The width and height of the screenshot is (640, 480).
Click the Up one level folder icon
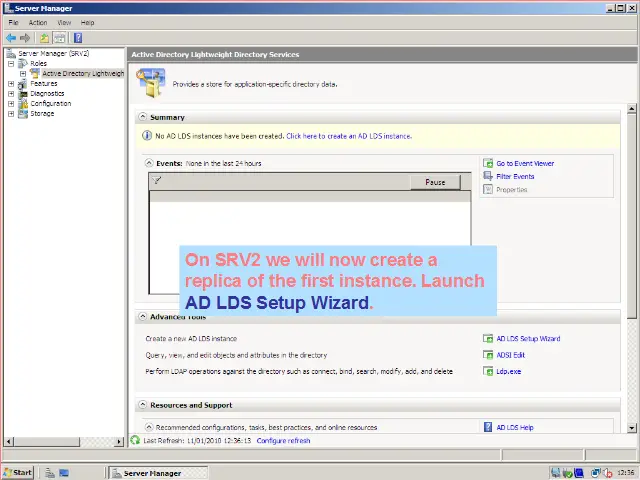coord(44,38)
